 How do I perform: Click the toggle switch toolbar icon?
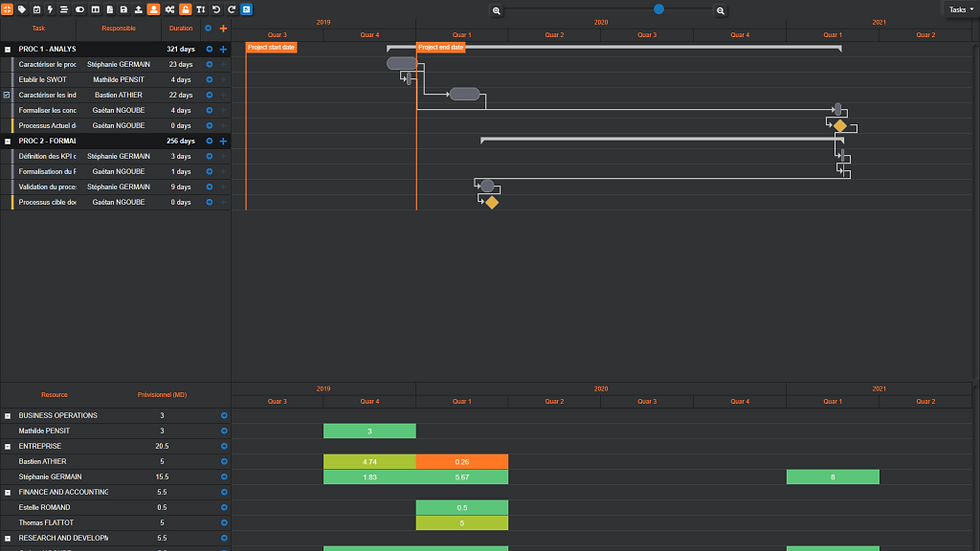pyautogui.click(x=79, y=9)
